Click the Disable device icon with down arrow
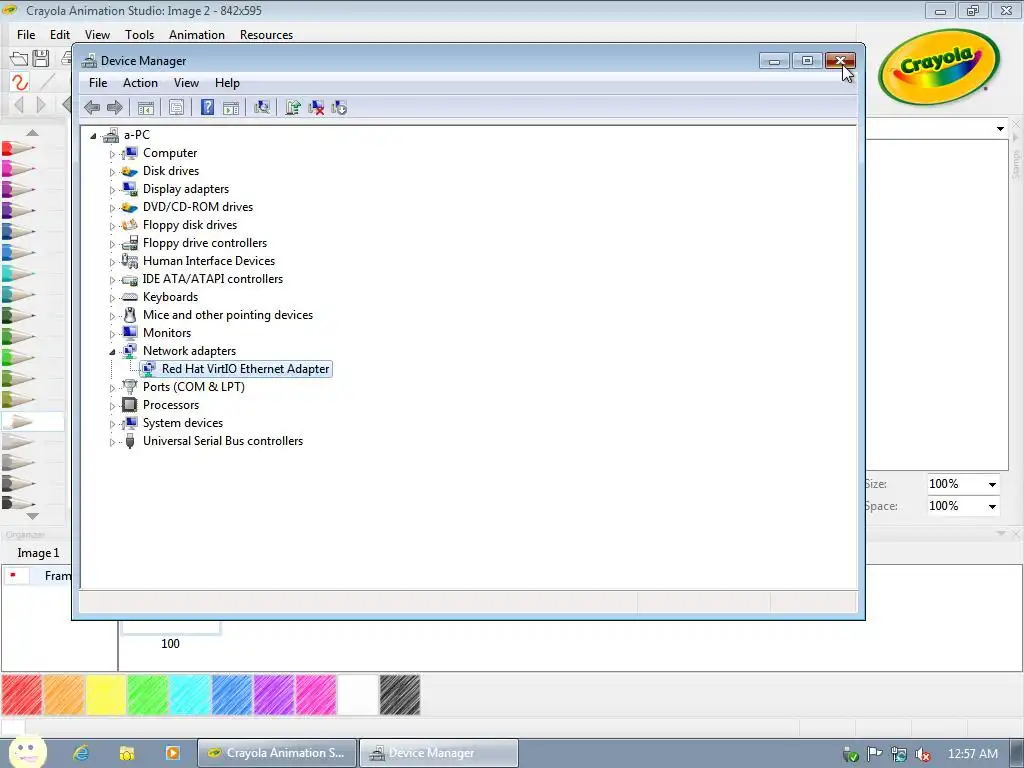Screen dimensions: 1024x768 pos(339,108)
